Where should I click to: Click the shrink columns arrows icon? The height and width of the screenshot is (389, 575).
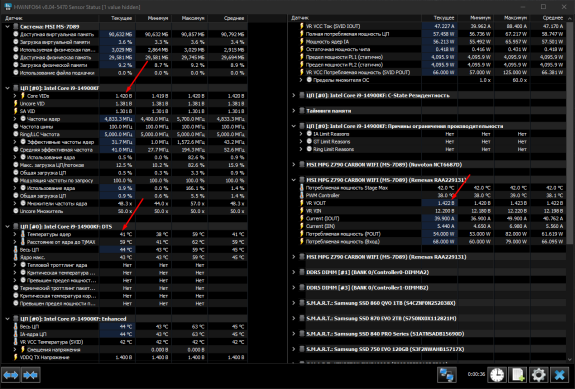[30, 375]
